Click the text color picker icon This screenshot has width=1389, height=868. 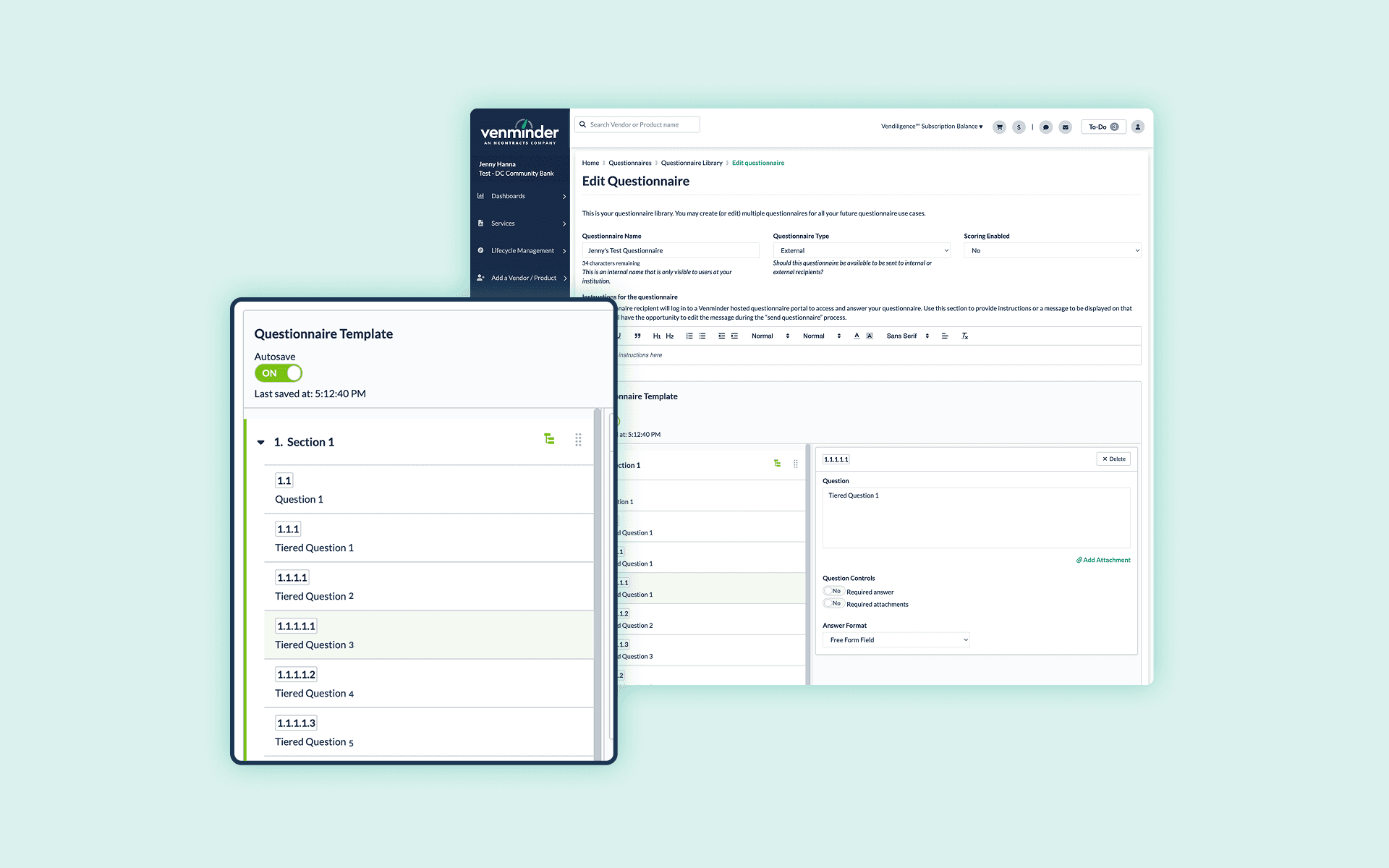[857, 336]
